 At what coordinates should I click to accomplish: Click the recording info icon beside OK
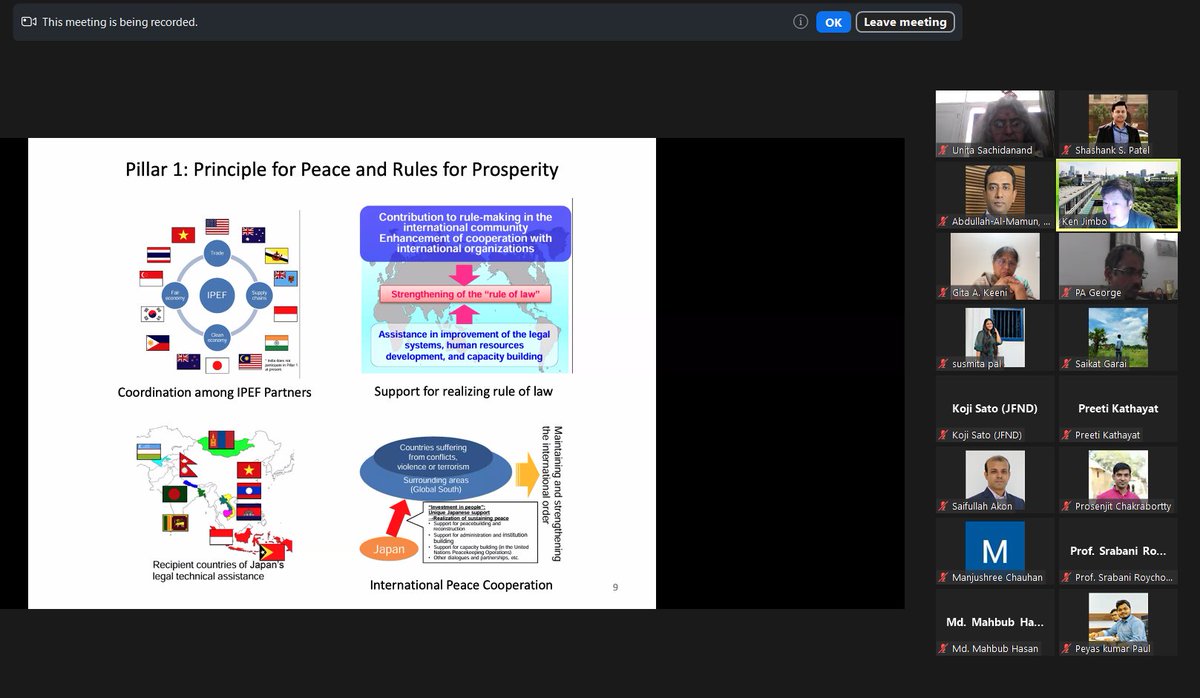tap(800, 22)
